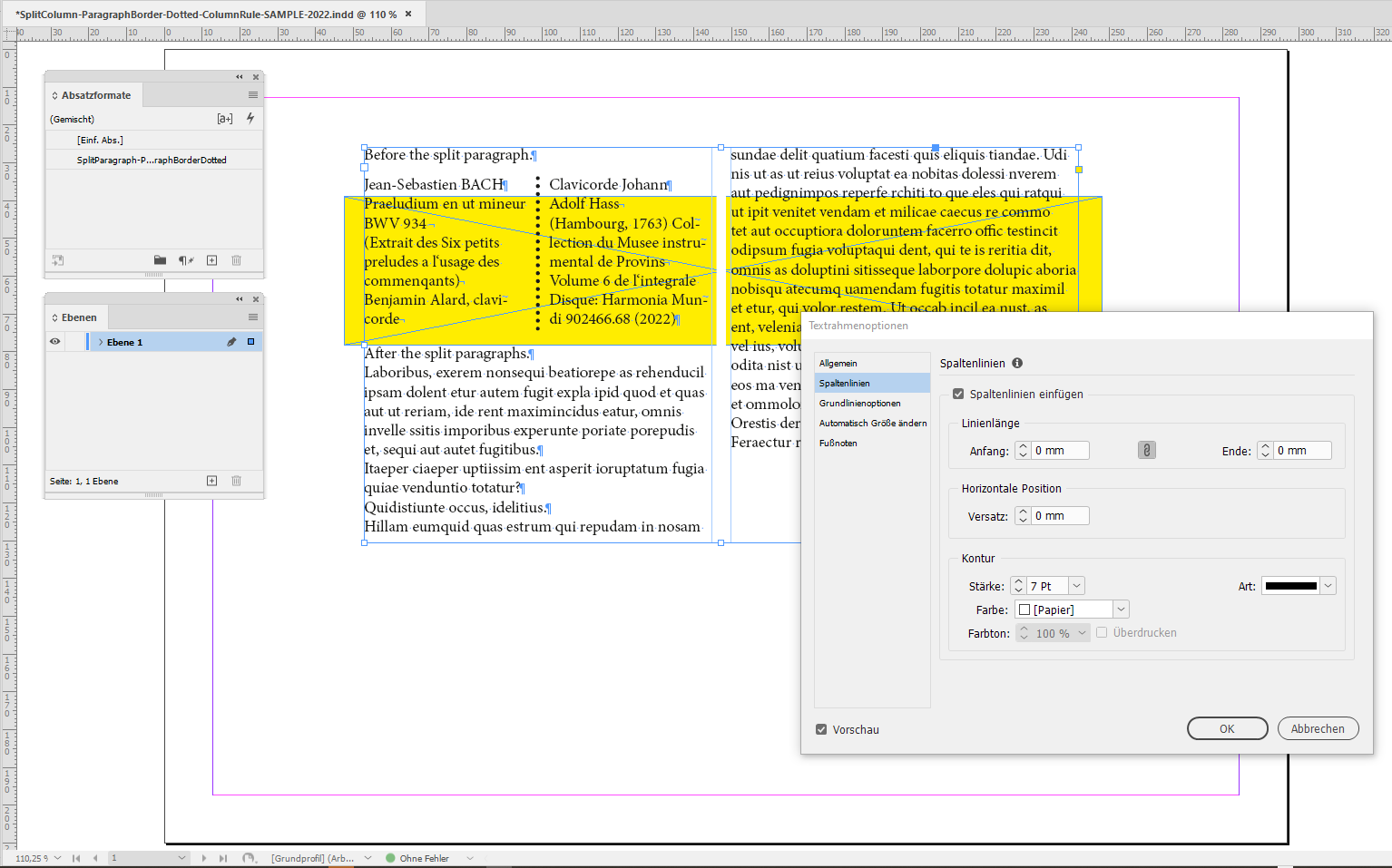Switch to Grundlinienoptionen in the dialog
1392x868 pixels.
pyautogui.click(x=858, y=403)
